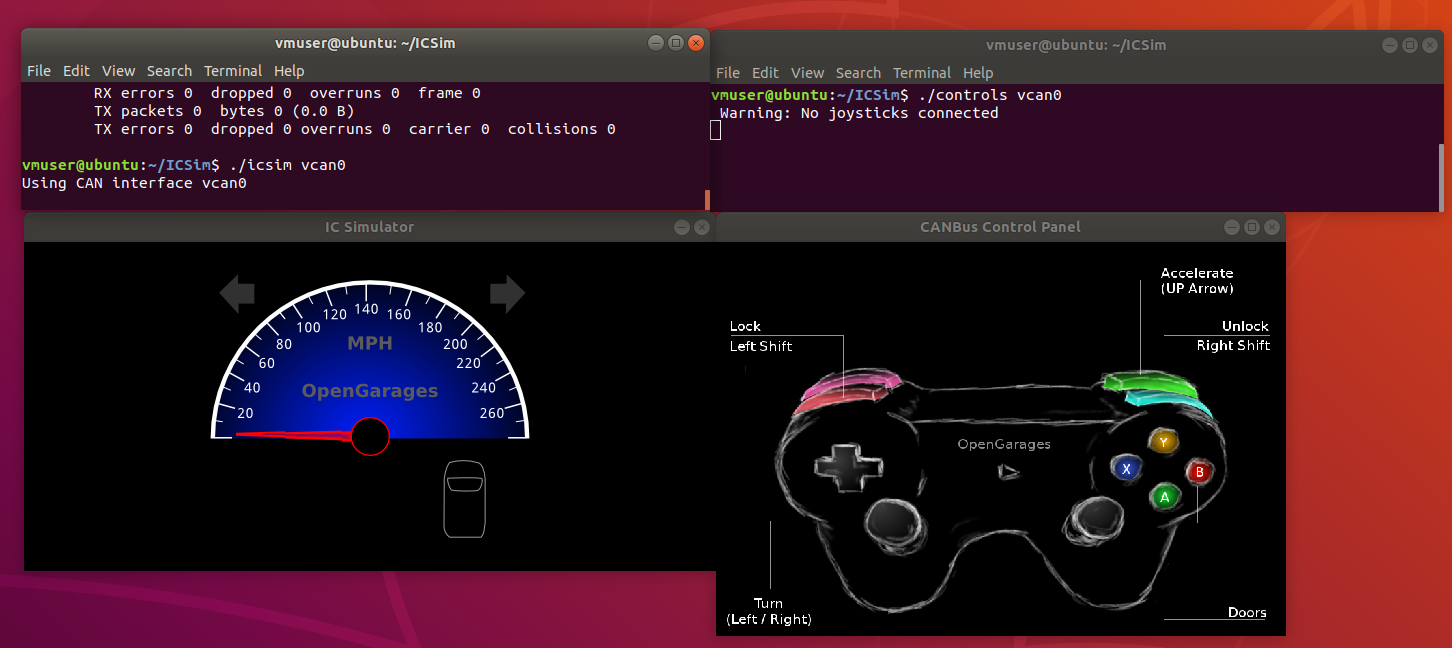Screen dimensions: 1452x648
Task: Open Terminal menu in right controls terminal
Action: (922, 73)
